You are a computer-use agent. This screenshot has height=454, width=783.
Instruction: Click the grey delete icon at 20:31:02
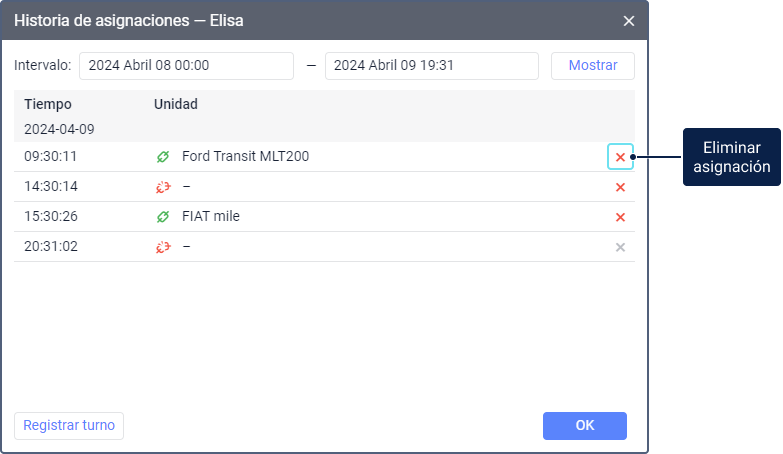pos(620,247)
